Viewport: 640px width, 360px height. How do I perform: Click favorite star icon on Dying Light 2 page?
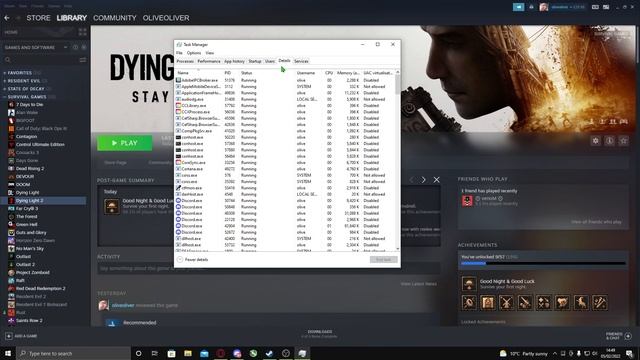(624, 141)
